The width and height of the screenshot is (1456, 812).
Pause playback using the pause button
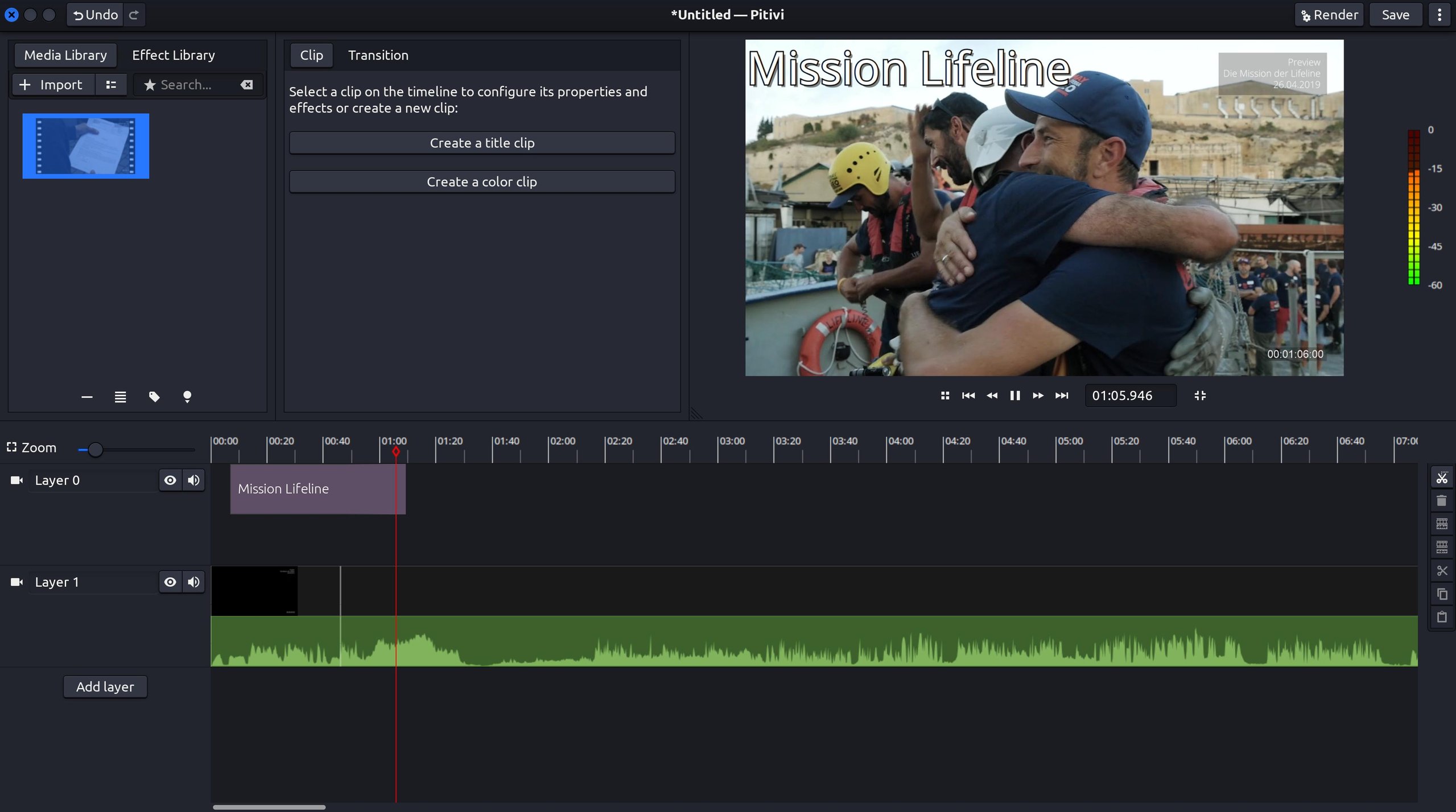[1014, 395]
